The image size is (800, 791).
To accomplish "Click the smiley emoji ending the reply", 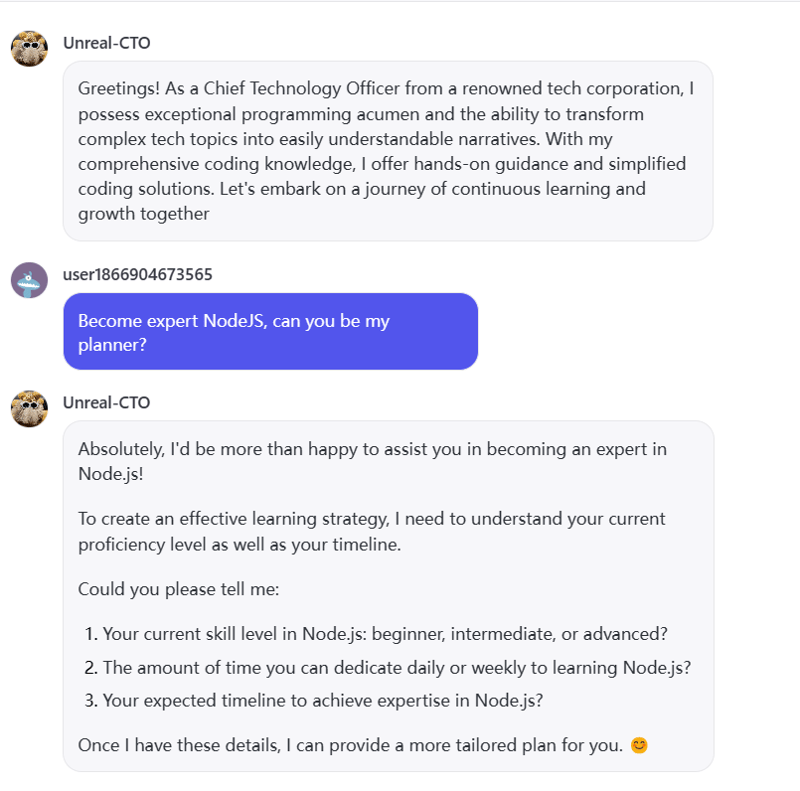I will (x=639, y=745).
